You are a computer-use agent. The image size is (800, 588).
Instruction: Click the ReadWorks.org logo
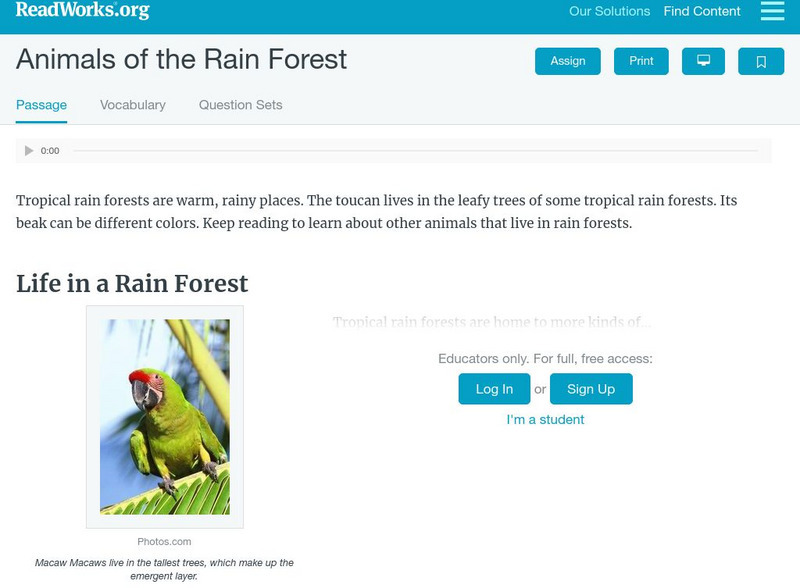pos(82,11)
